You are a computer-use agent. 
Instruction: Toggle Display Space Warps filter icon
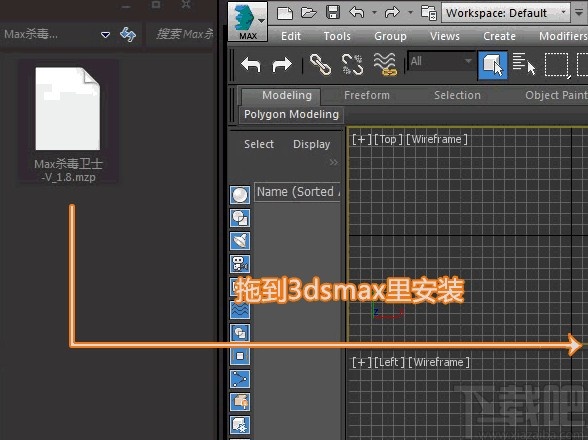coord(240,309)
